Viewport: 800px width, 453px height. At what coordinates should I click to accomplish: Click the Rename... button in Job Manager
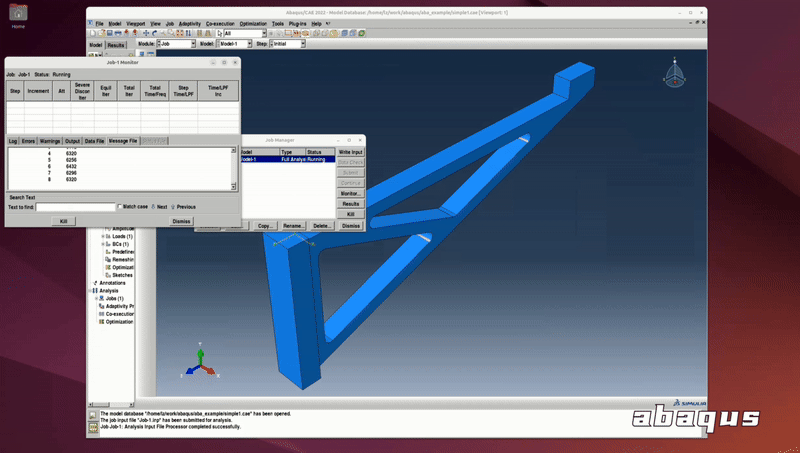point(293,225)
